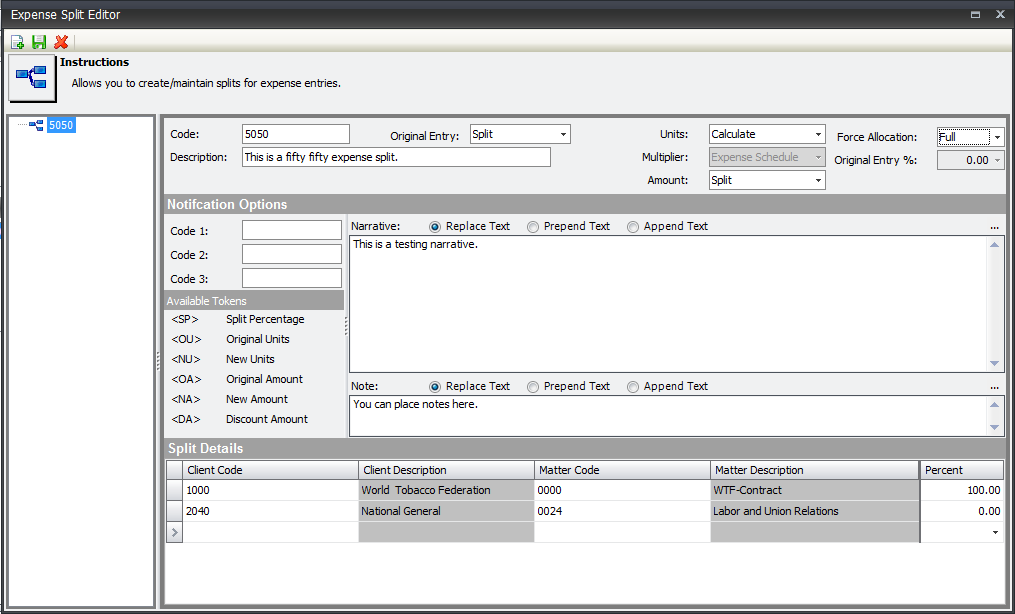The height and width of the screenshot is (614, 1015).
Task: Click the large split diagram icon beside Instructions
Action: pyautogui.click(x=33, y=78)
